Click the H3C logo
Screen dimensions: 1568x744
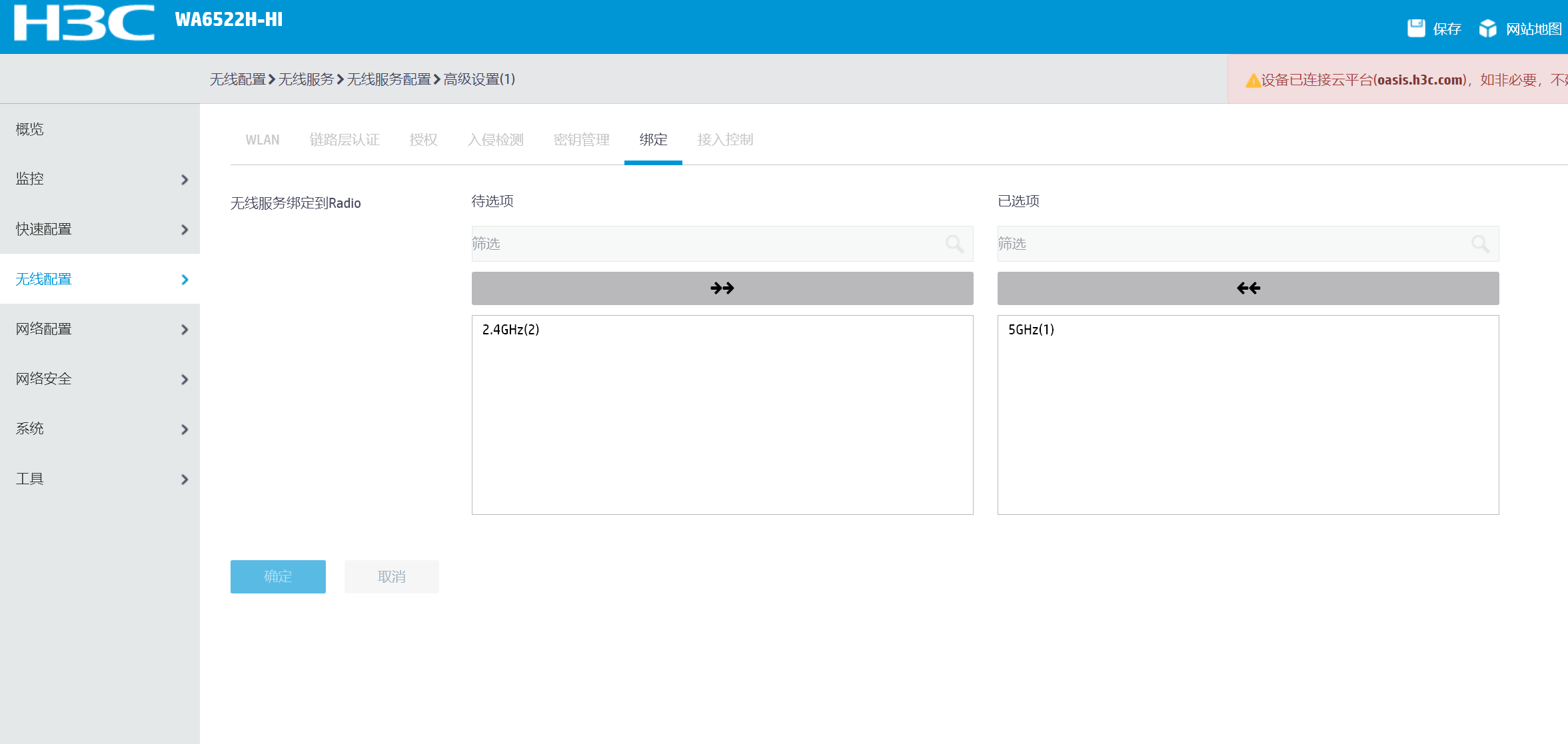click(84, 23)
